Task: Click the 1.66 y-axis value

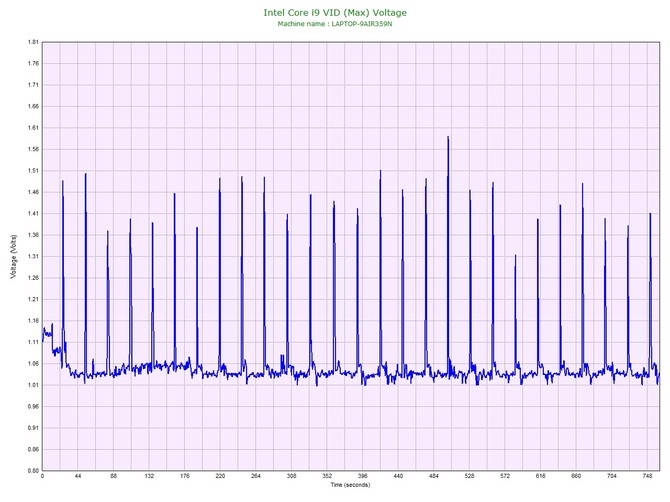Action: click(33, 106)
